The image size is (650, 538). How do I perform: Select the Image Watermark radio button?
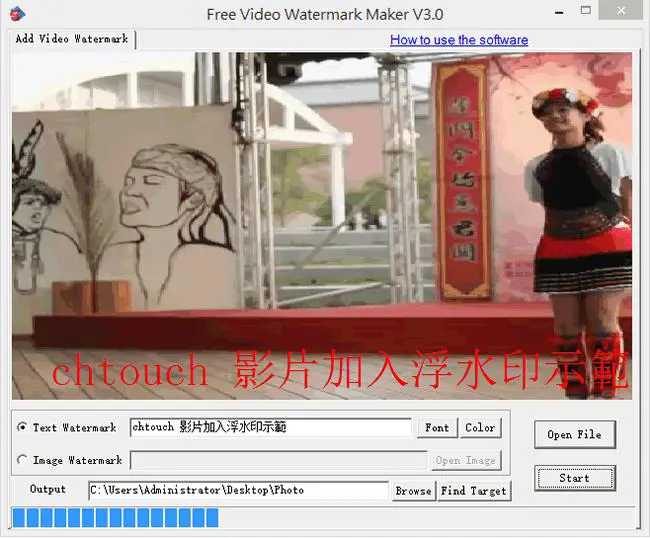(x=22, y=460)
